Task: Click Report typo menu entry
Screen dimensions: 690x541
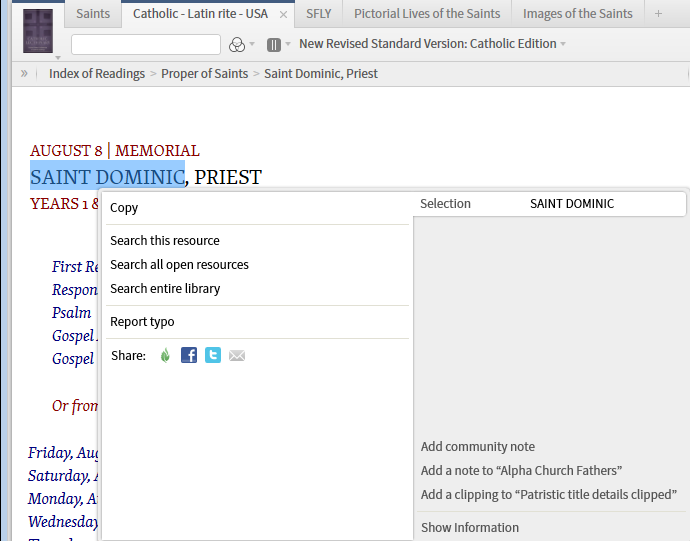Action: (142, 321)
